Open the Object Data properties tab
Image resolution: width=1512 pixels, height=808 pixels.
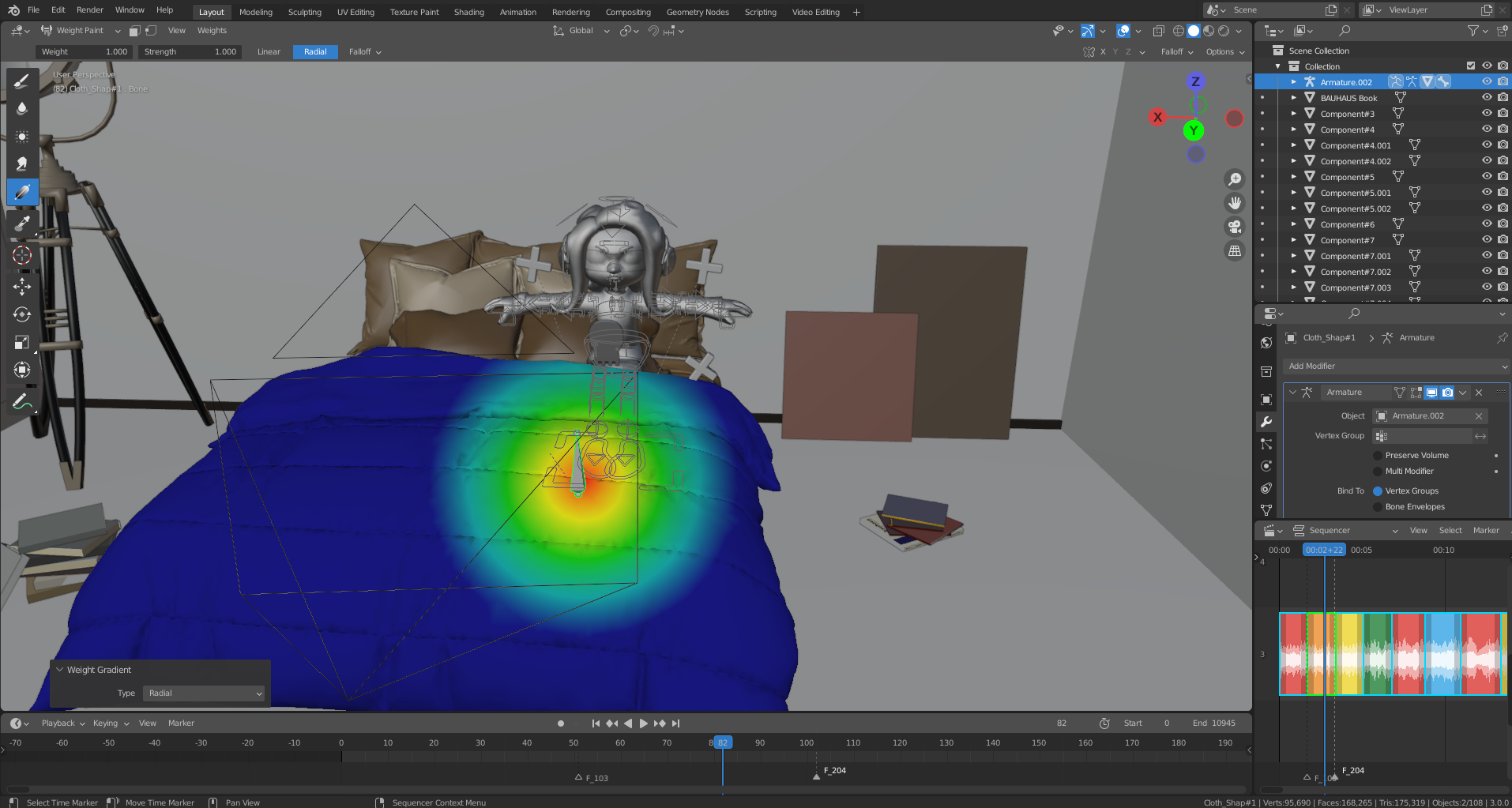tap(1266, 510)
